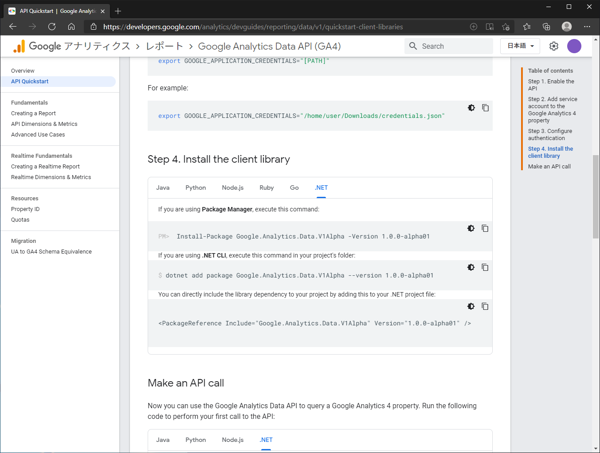This screenshot has width=600, height=453.
Task: Click the search magnifier icon
Action: click(x=413, y=46)
